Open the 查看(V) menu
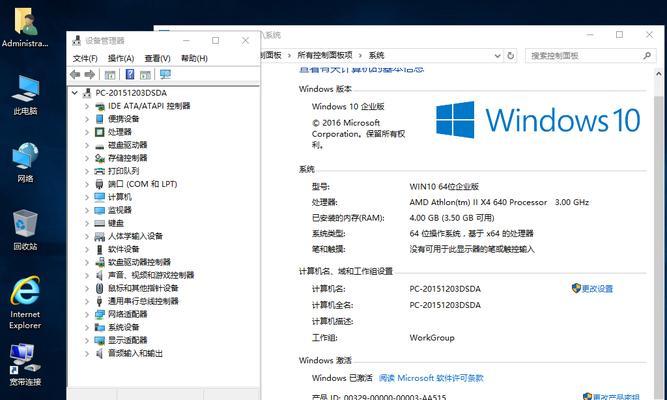 pyautogui.click(x=157, y=58)
